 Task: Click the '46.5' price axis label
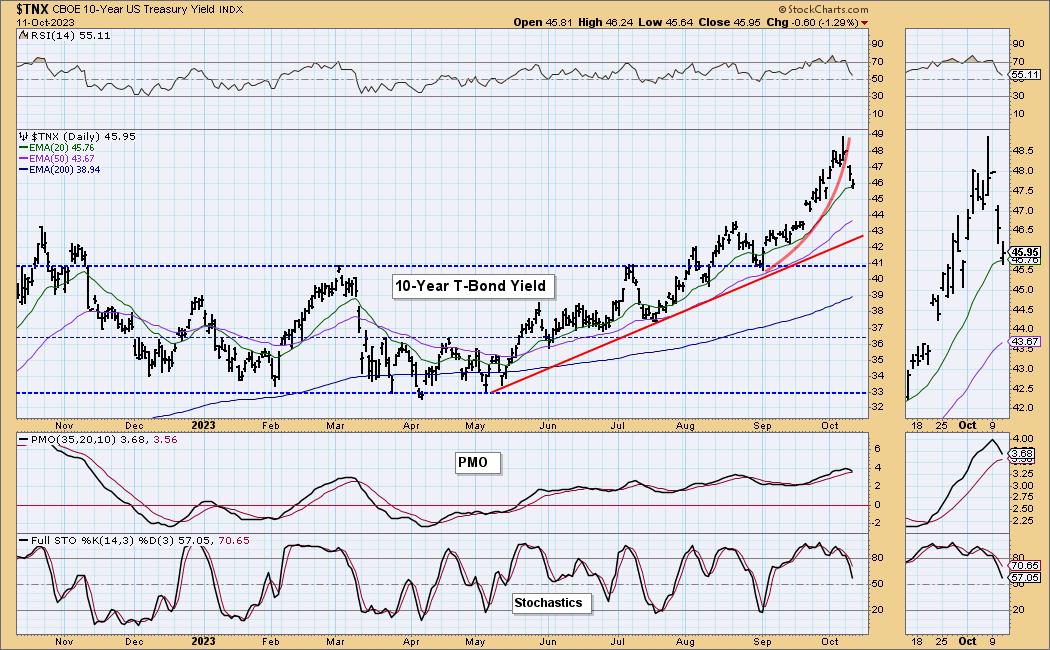point(1023,230)
